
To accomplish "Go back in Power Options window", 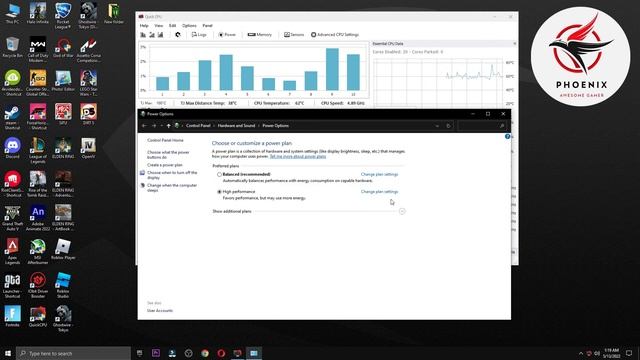I will (144, 126).
